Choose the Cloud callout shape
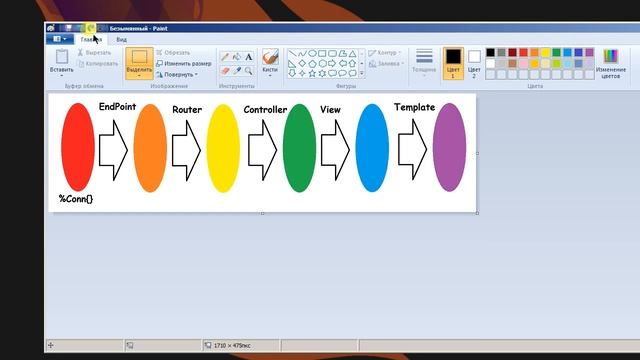640x360 pixels. [352, 73]
